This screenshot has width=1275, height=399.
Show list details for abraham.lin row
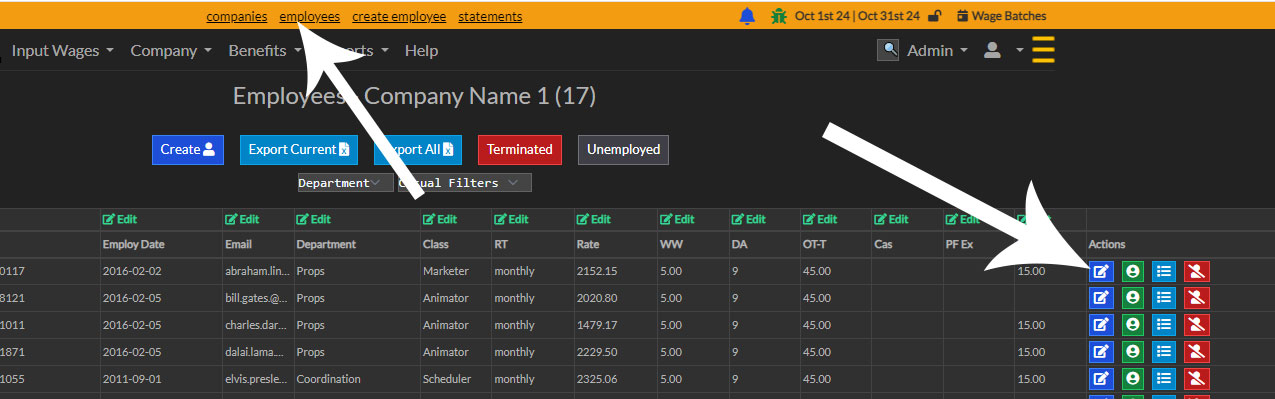point(1164,271)
